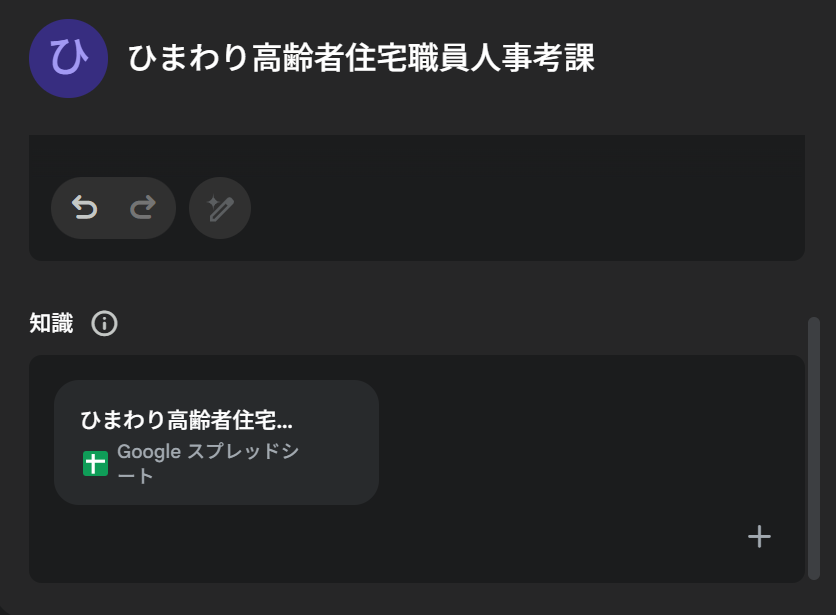Click the truncated file name ひまわり高齢者住宅…
The height and width of the screenshot is (615, 836).
point(186,419)
